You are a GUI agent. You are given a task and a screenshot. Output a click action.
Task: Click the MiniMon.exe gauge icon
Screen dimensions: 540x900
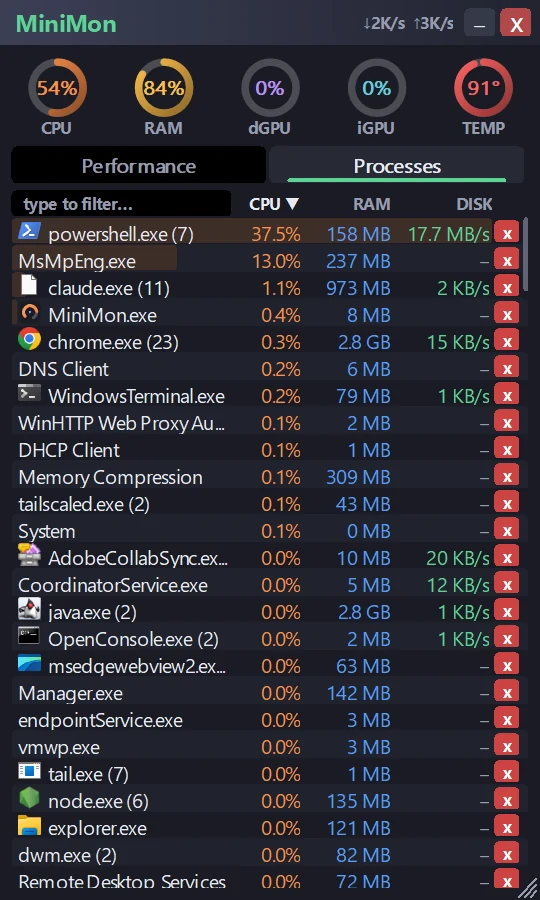pos(29,313)
